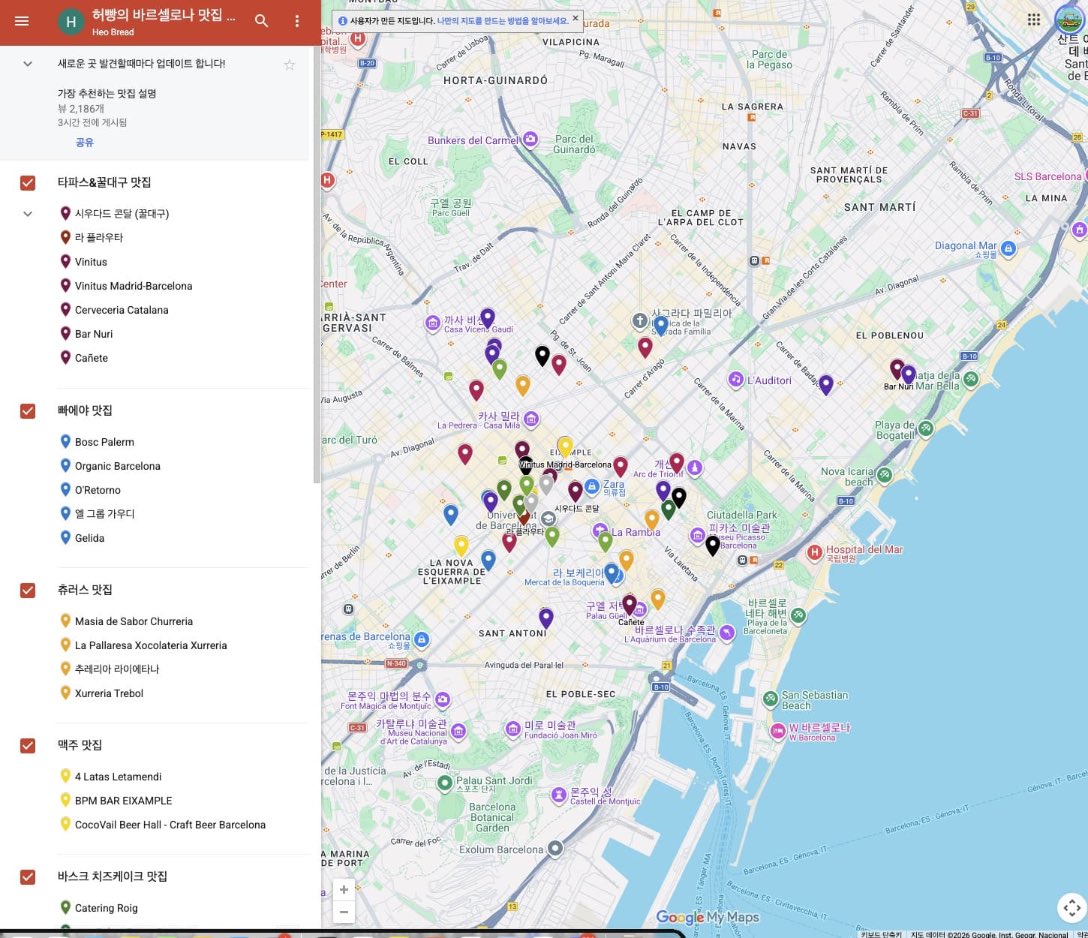Zoom out with the minus button
The height and width of the screenshot is (938, 1088).
point(343,912)
